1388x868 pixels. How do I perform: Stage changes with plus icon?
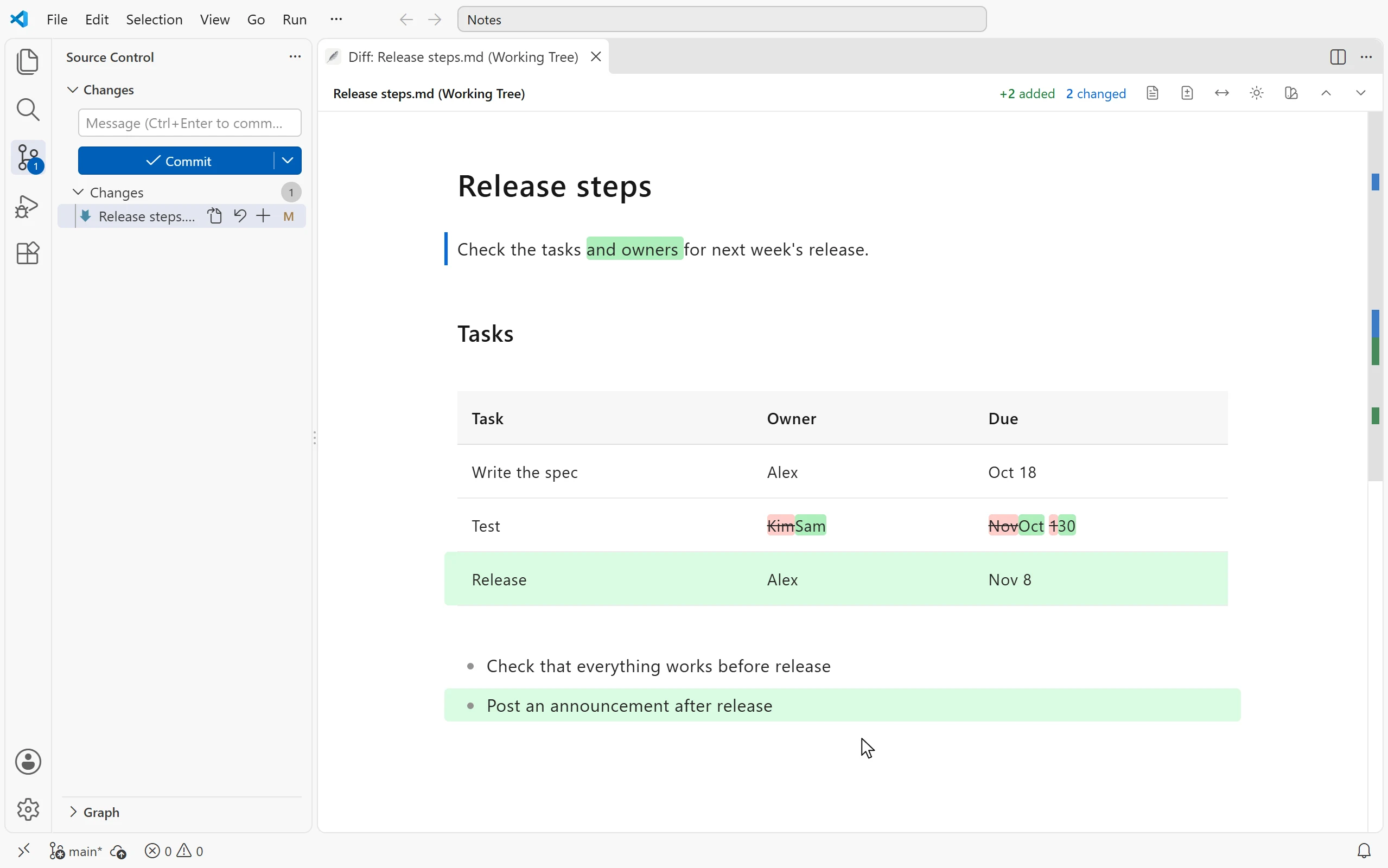(264, 216)
